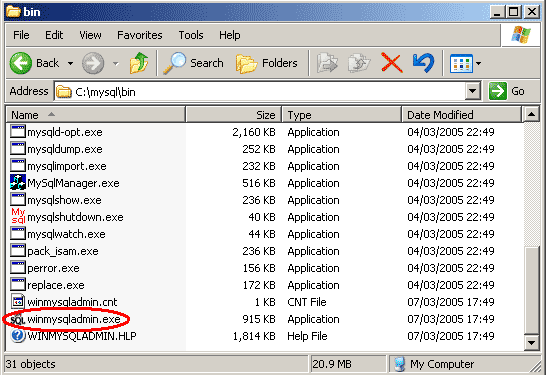
Task: Click the Help File type cell
Action: (x=307, y=336)
